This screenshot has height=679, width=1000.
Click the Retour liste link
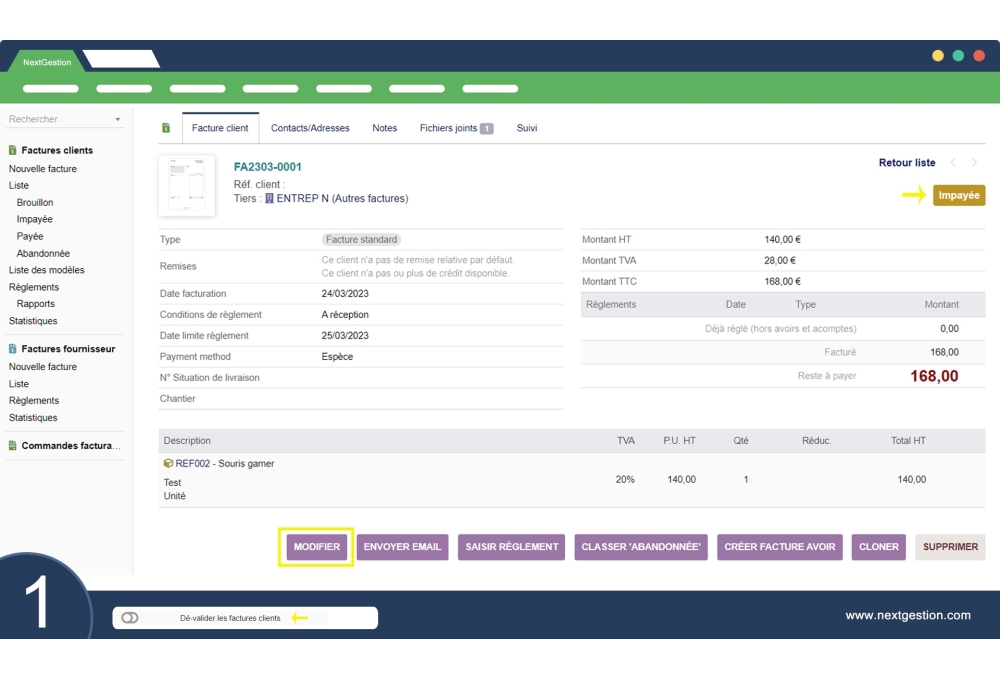pyautogui.click(x=907, y=163)
